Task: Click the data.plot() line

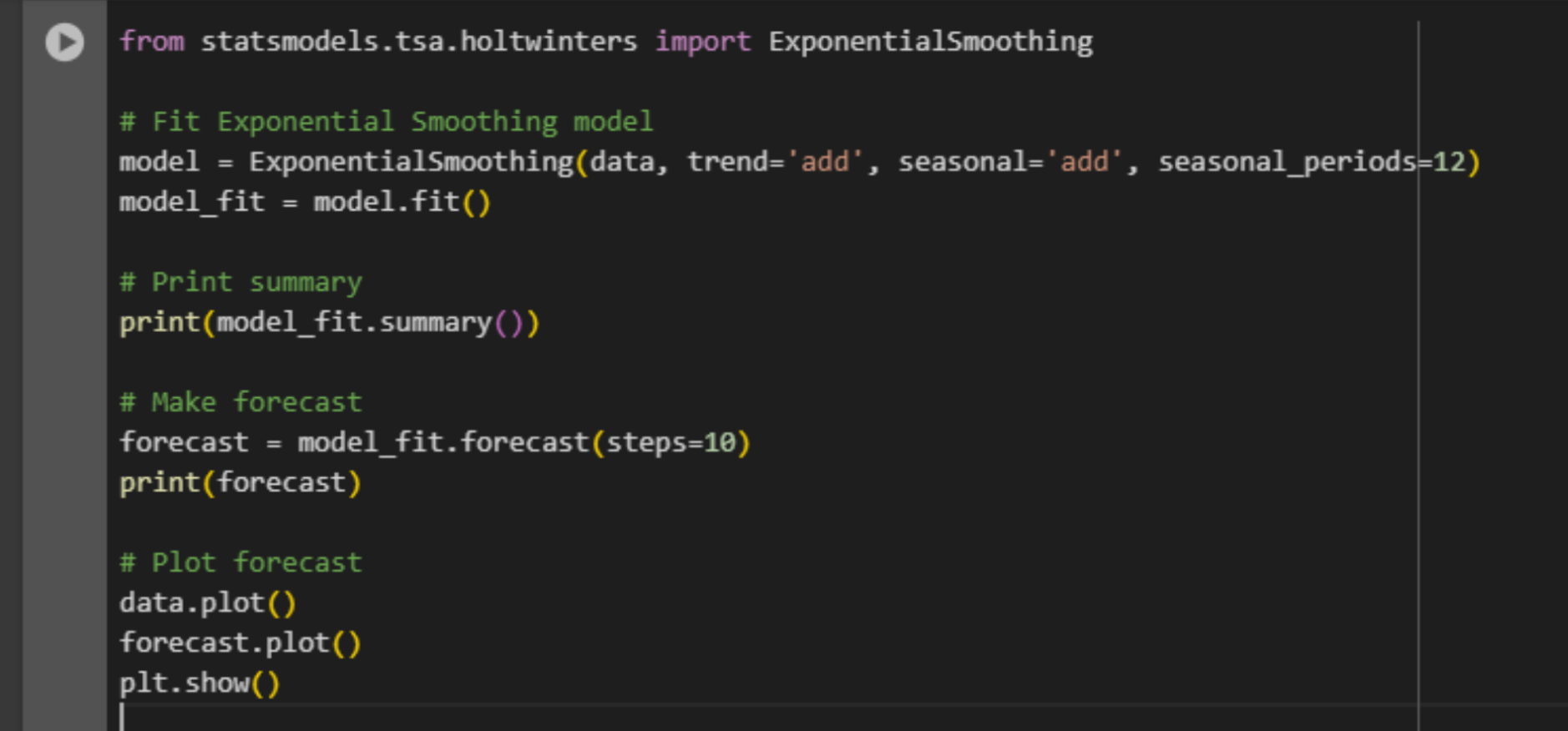Action: point(207,602)
